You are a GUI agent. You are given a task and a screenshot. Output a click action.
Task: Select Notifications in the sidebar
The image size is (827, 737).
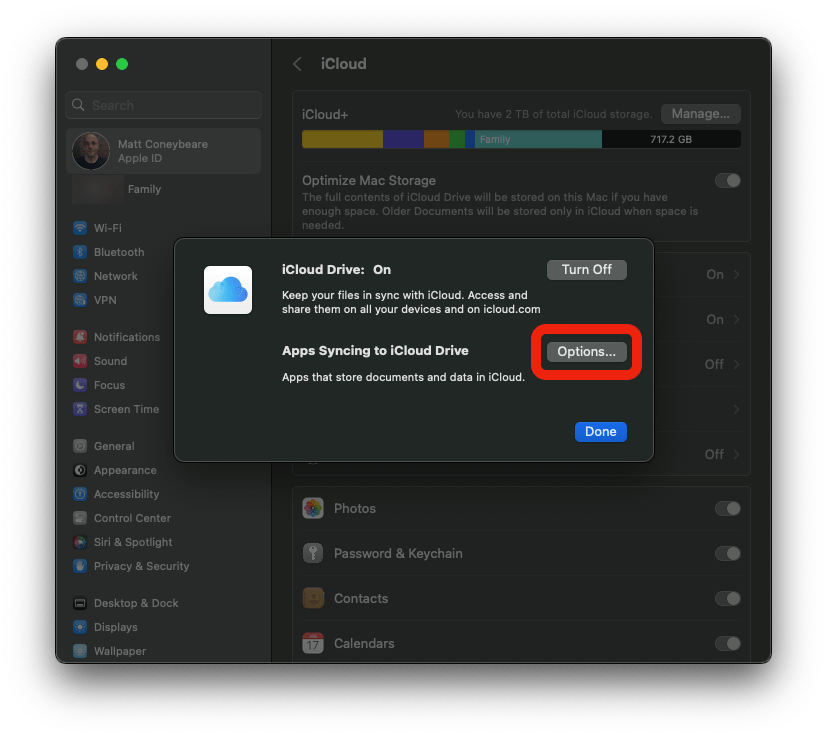[126, 337]
